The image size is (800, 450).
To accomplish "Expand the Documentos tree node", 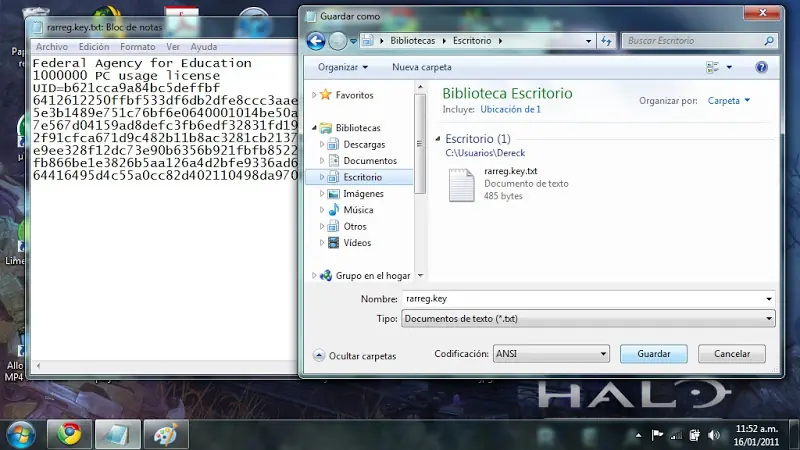I will pos(321,161).
